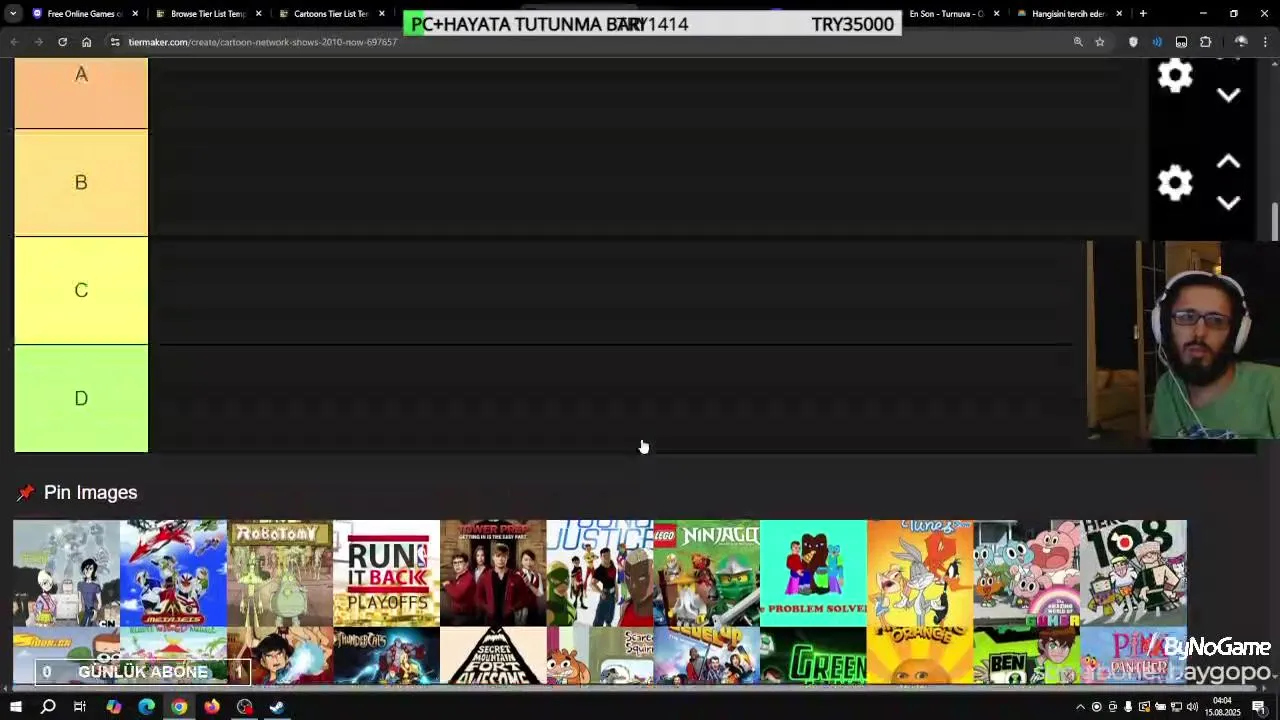Pick the Ben 10 show image
The width and height of the screenshot is (1280, 720).
click(1027, 656)
